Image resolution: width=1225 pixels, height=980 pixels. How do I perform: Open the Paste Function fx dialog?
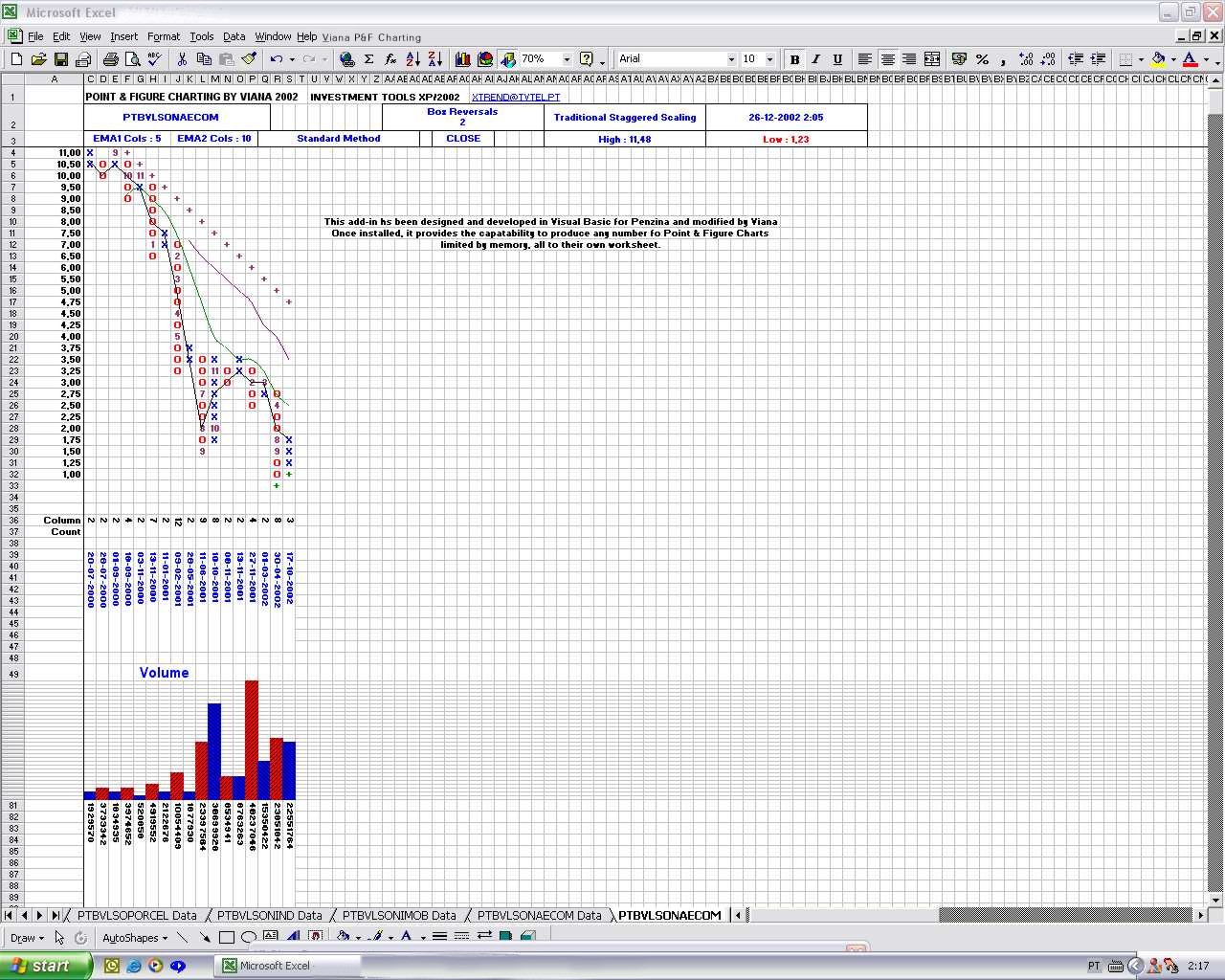click(390, 59)
